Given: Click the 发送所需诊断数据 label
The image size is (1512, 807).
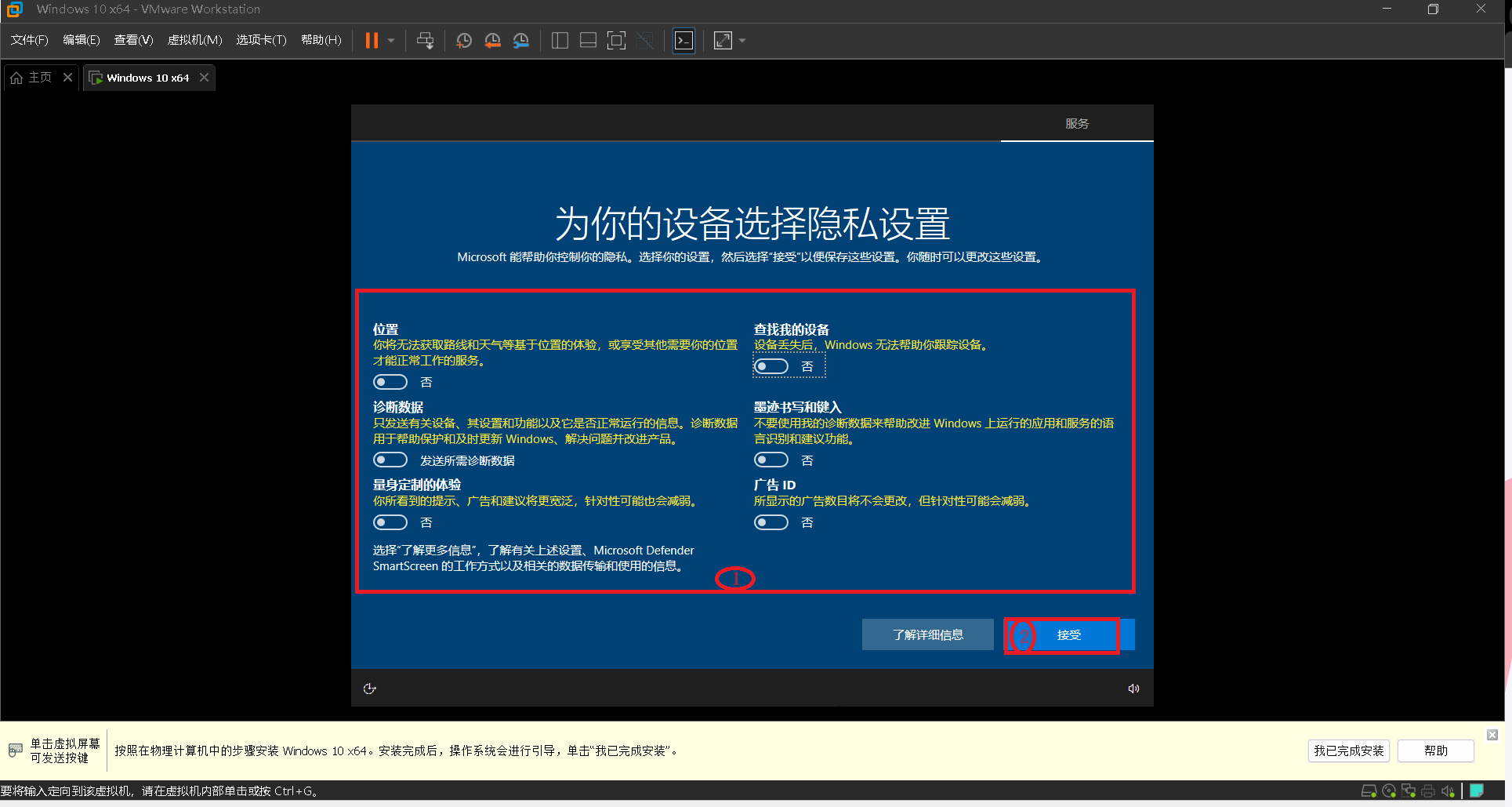Looking at the screenshot, I should tap(467, 460).
